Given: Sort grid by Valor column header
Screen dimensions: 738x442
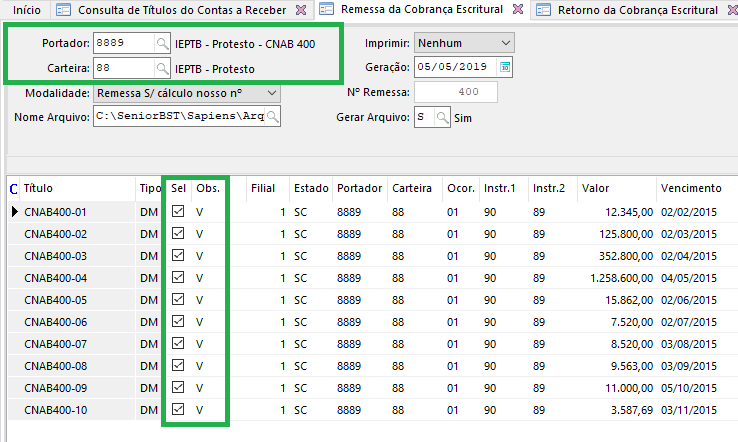Looking at the screenshot, I should (x=617, y=188).
